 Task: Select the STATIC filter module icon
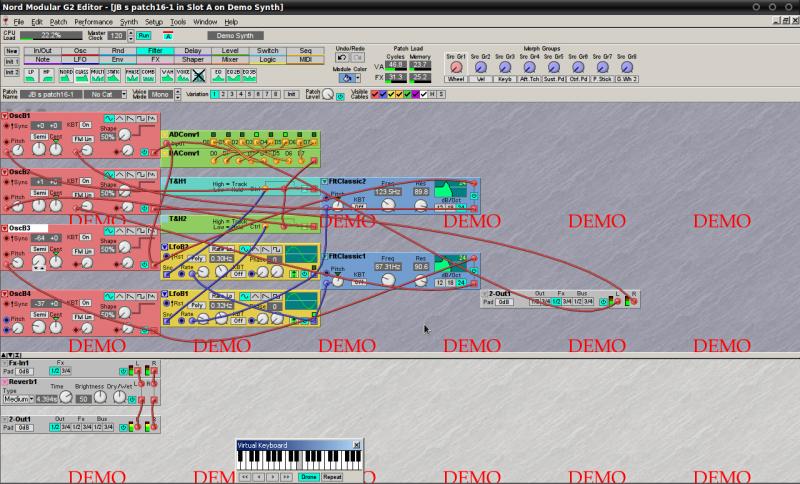pos(113,75)
